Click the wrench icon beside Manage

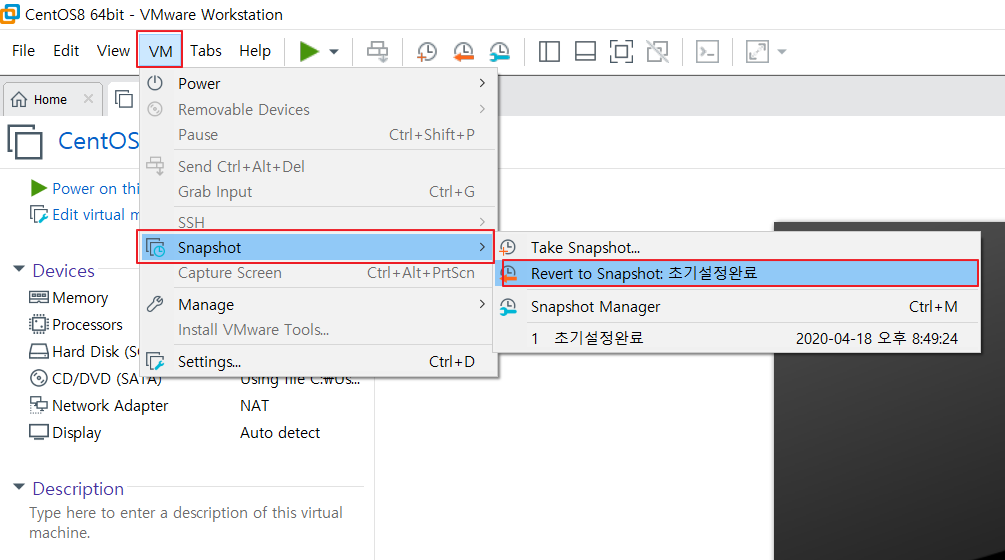pos(155,304)
